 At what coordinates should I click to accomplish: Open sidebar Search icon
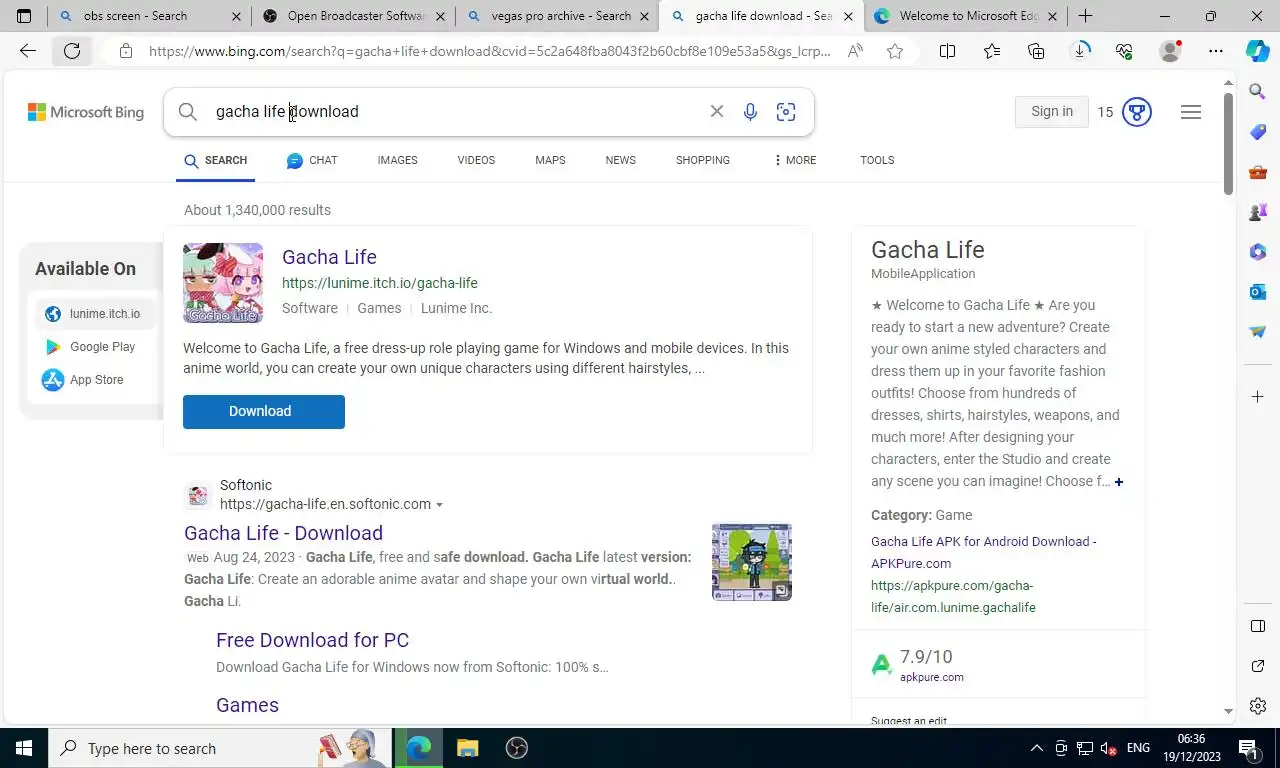1258,92
